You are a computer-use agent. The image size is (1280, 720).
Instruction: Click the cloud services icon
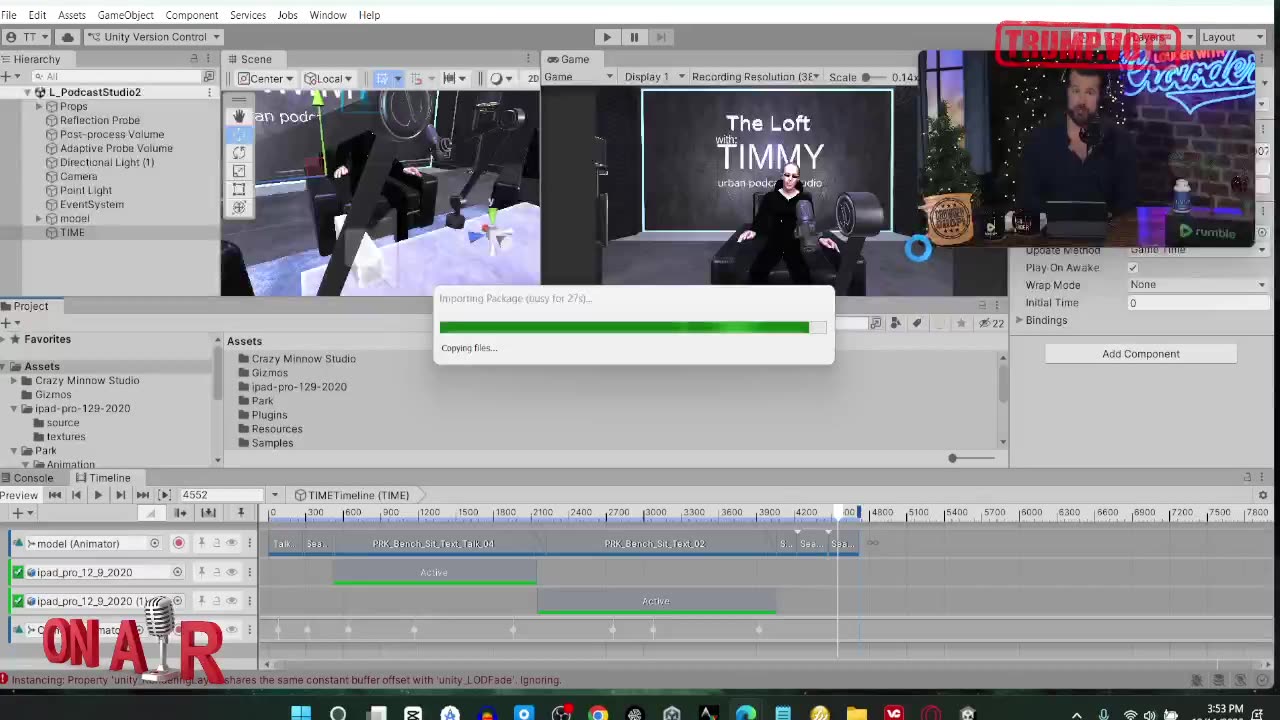pyautogui.click(x=68, y=37)
